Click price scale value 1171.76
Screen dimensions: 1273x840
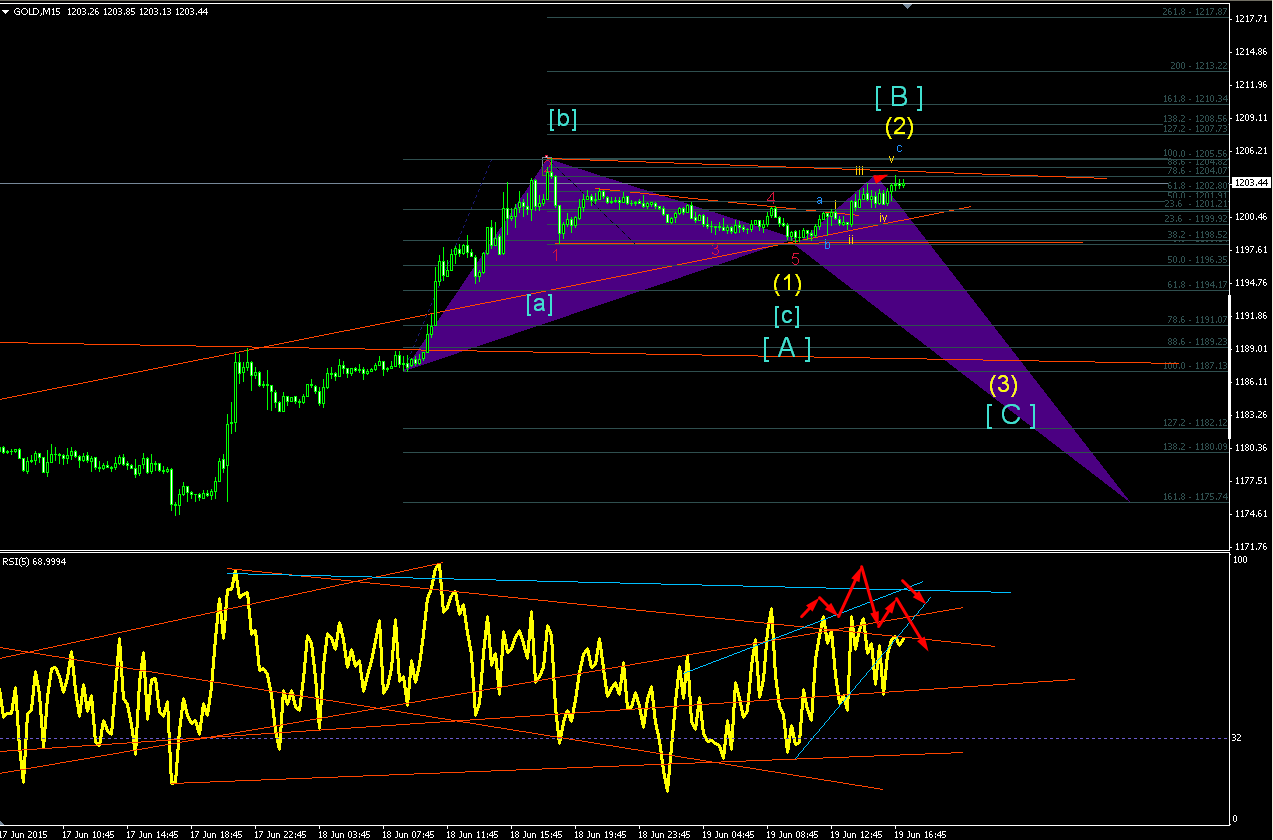point(1251,546)
